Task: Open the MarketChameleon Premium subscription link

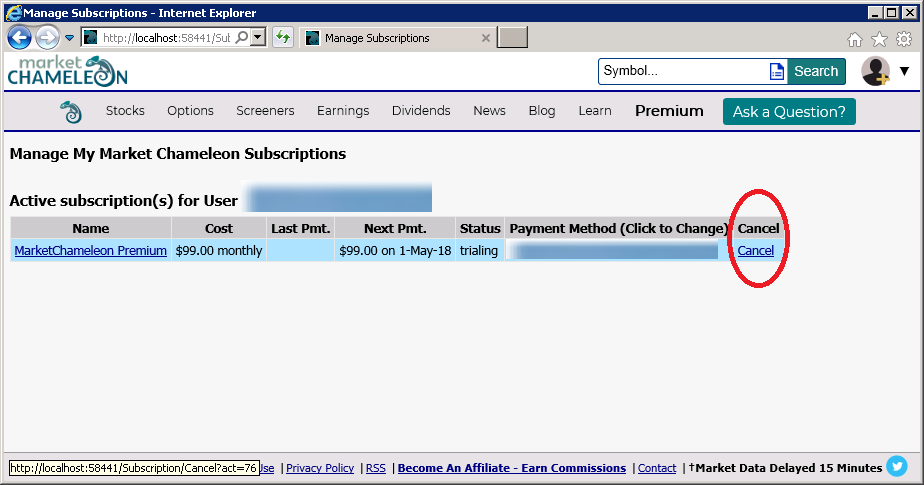Action: pos(91,250)
